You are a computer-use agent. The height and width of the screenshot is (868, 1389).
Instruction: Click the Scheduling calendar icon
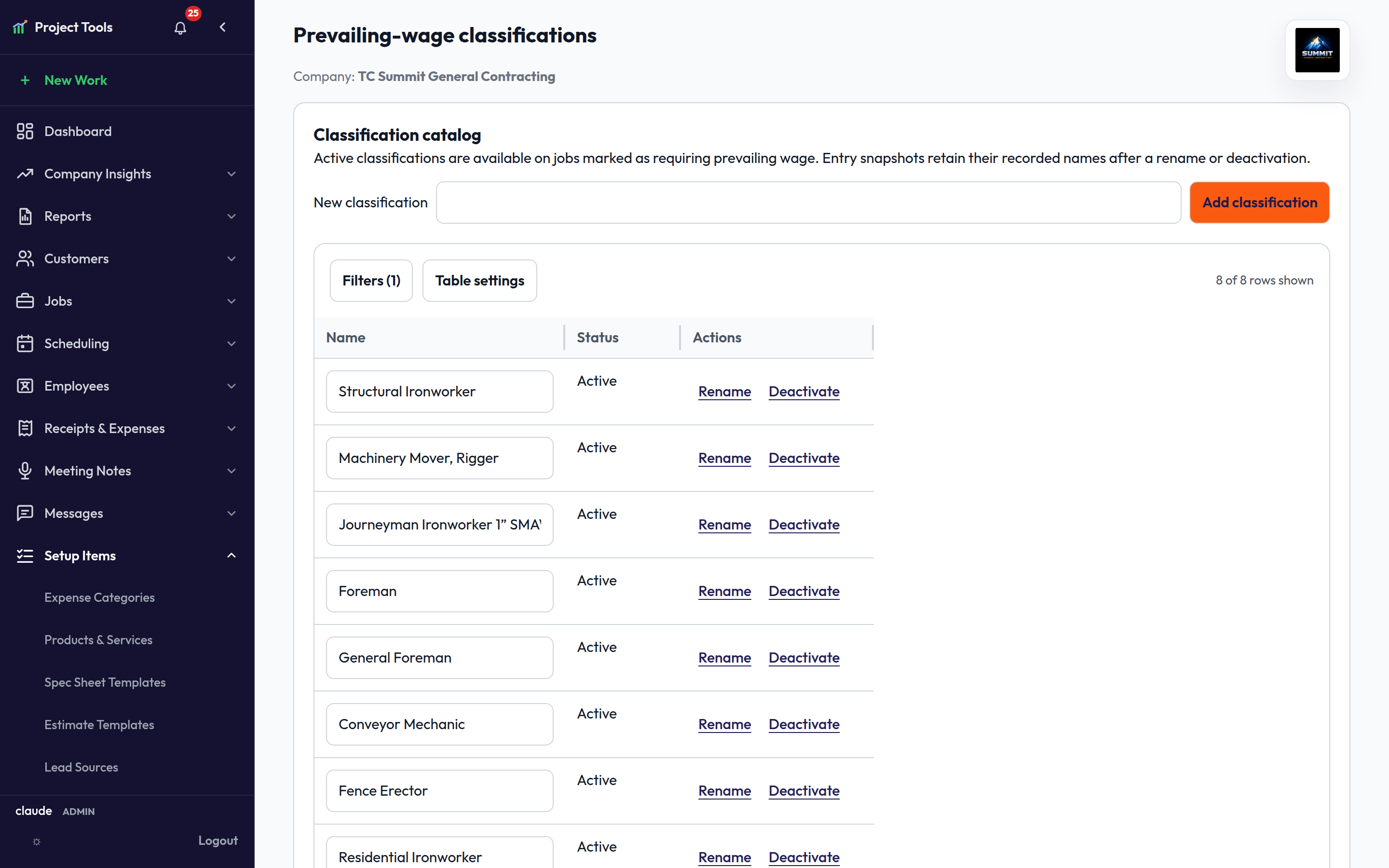click(x=25, y=343)
